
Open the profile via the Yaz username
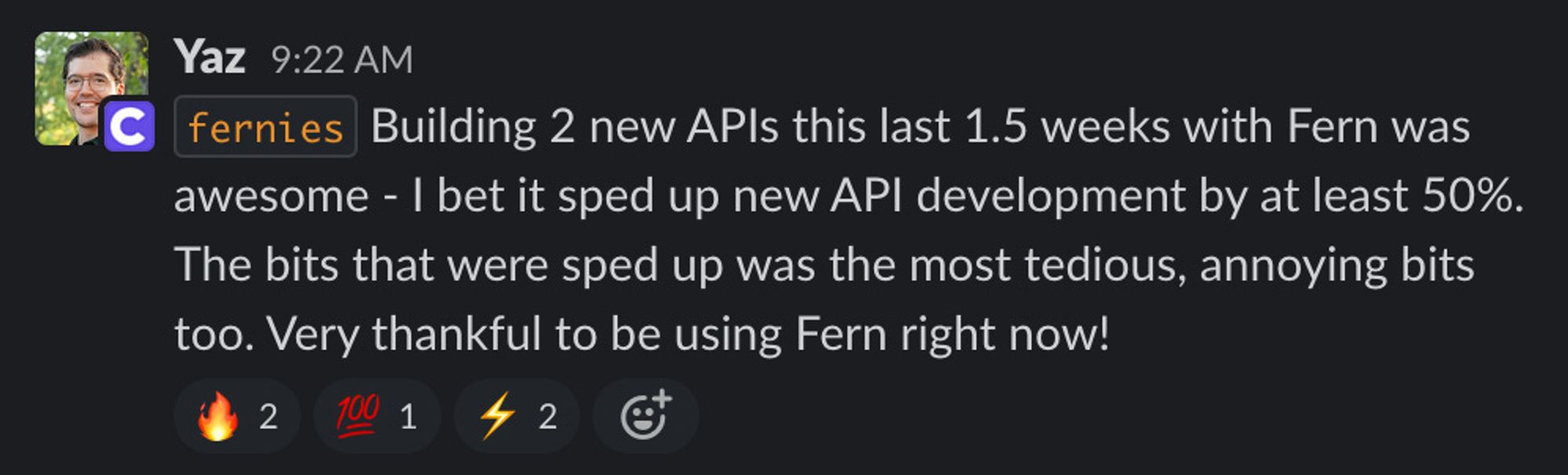209,58
